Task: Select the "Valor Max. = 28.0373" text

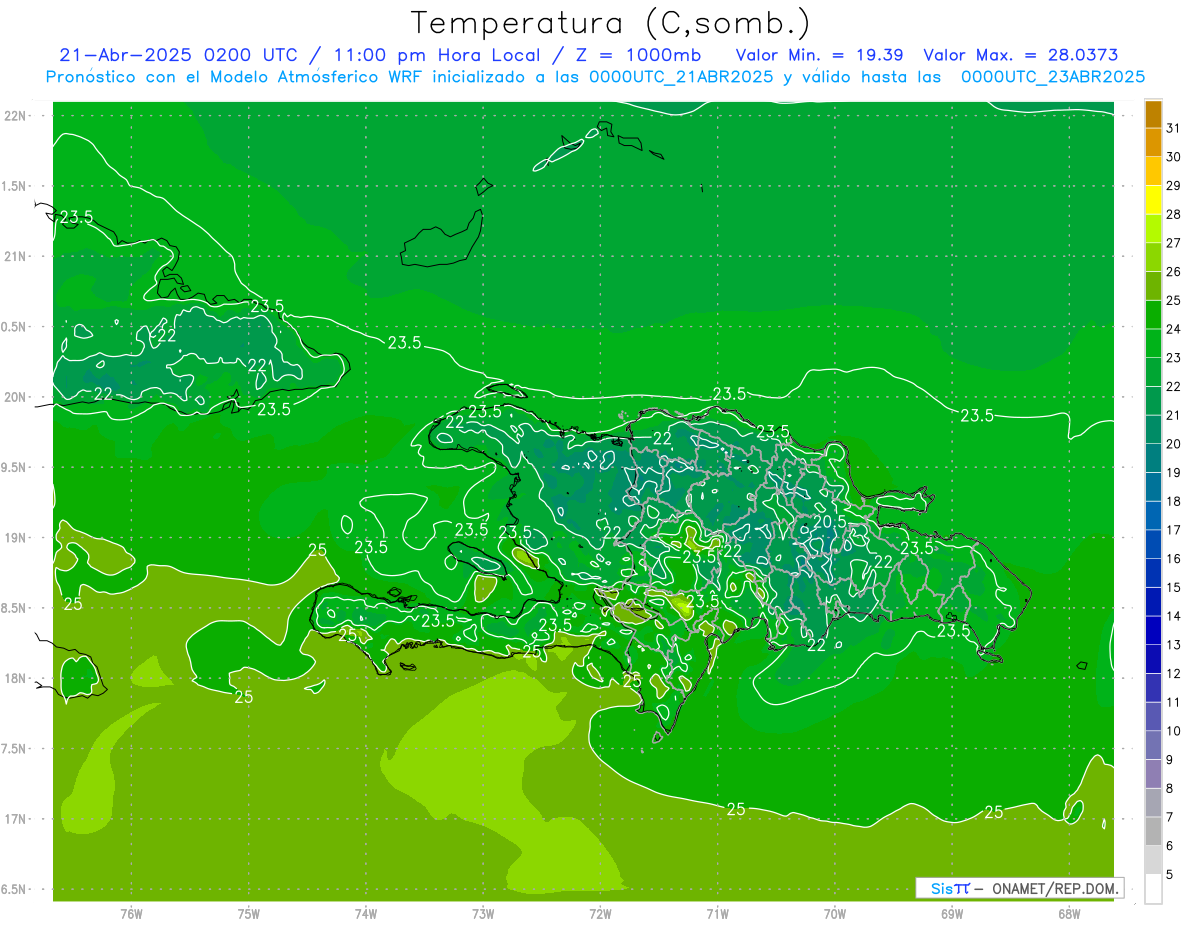Action: [x=1021, y=55]
